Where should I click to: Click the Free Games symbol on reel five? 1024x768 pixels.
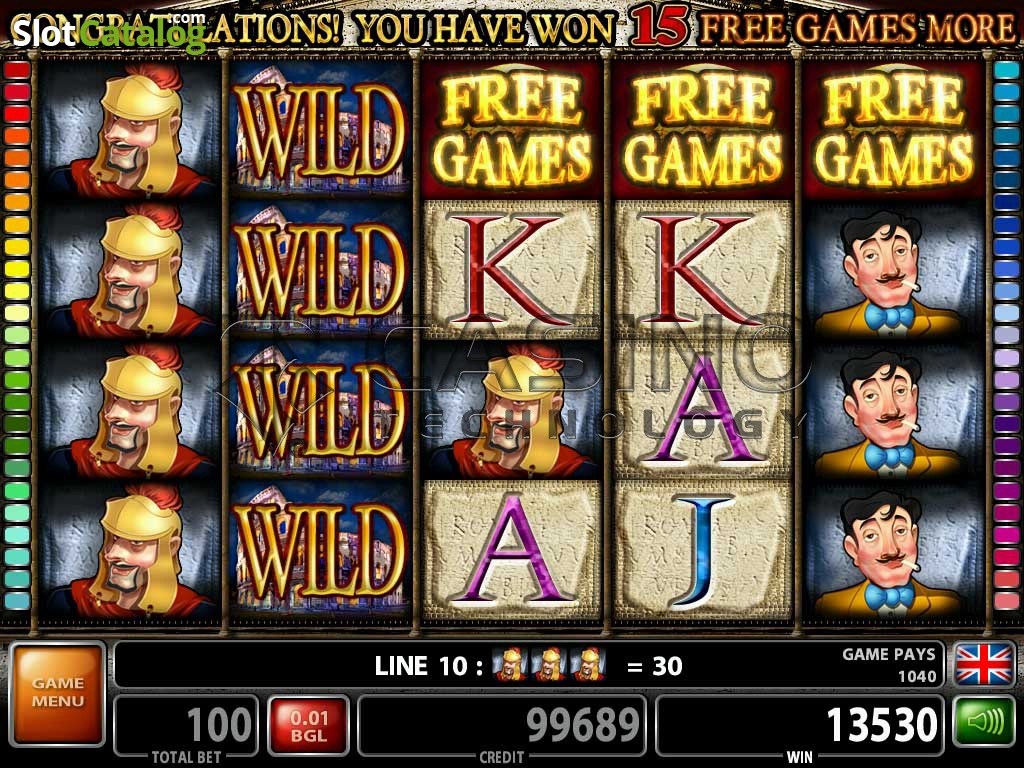pyautogui.click(x=893, y=129)
